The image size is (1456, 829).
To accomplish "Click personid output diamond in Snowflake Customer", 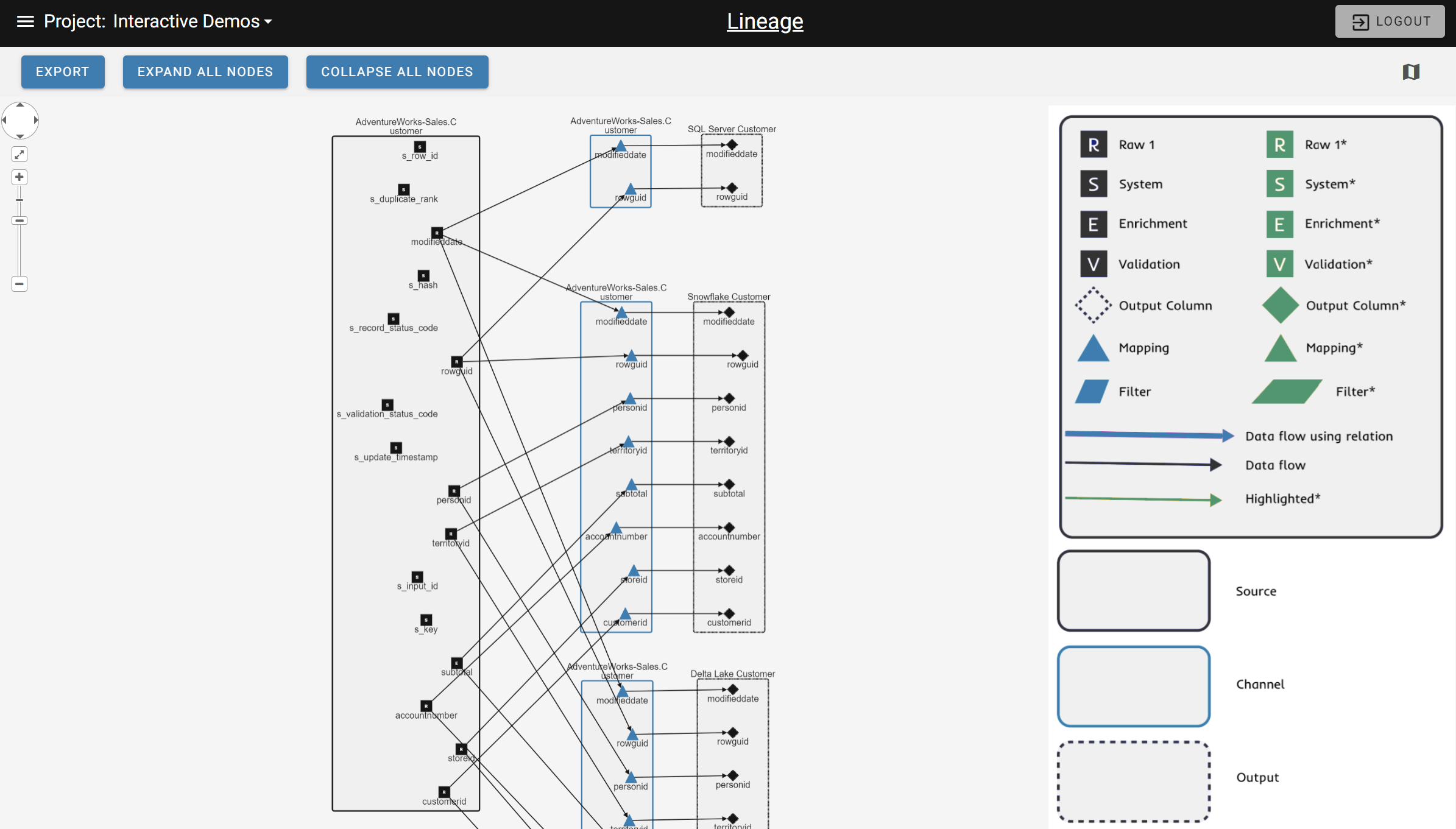I will [x=729, y=398].
